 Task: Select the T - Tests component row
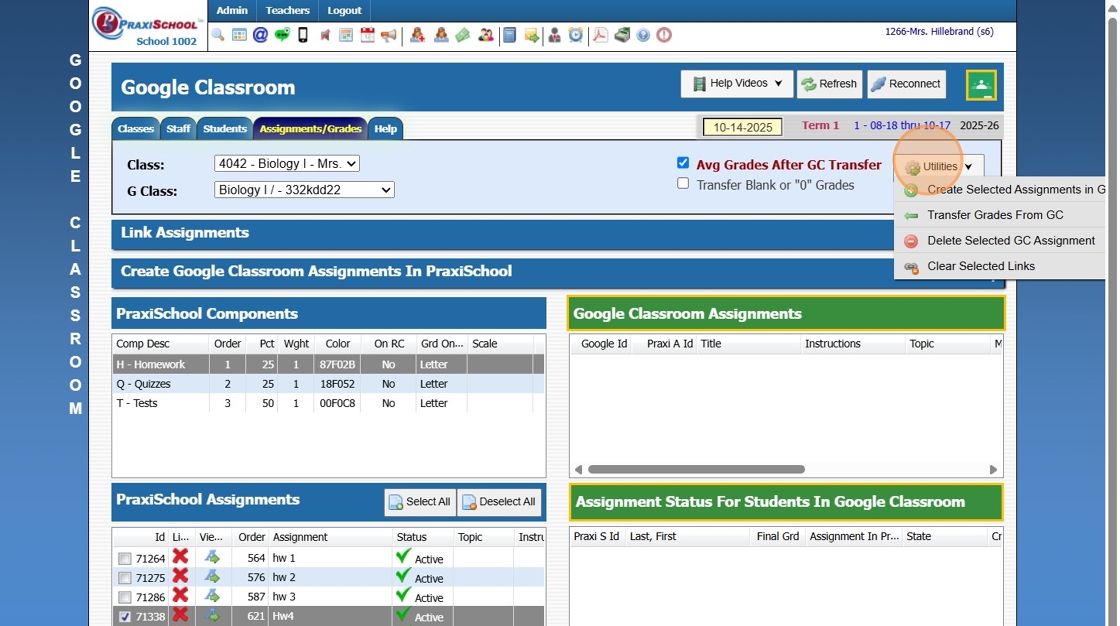tap(328, 403)
